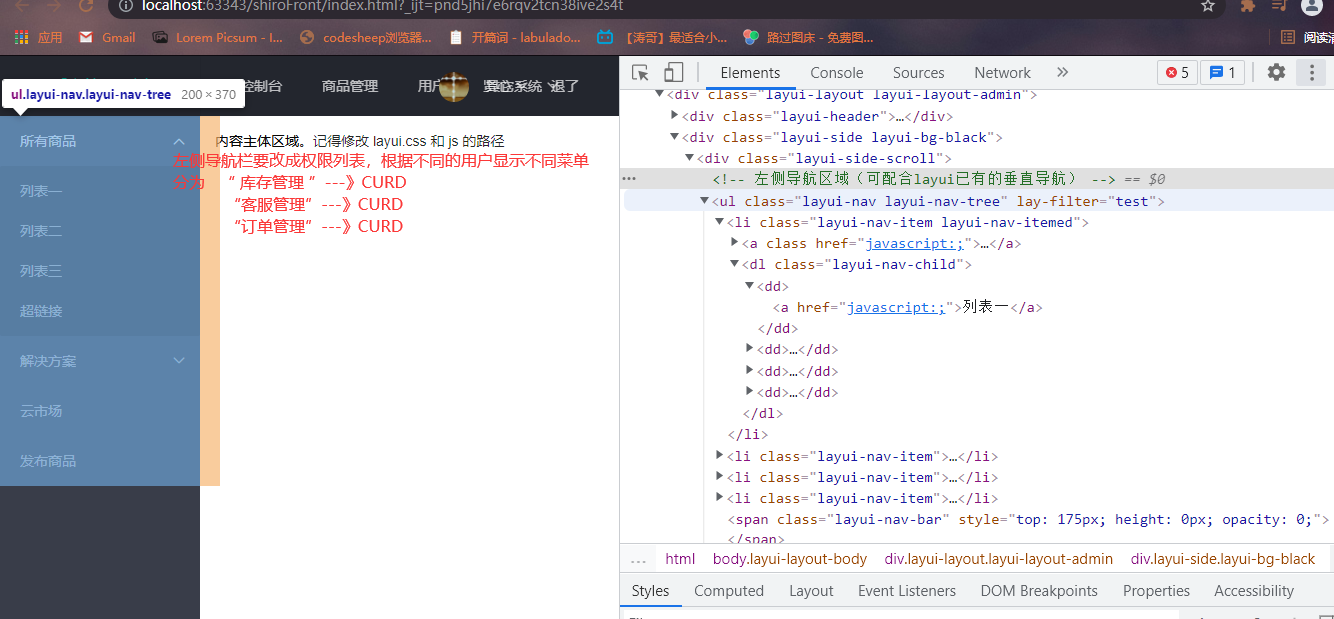Activate the inspect element picker icon
Screen dimensions: 1334x619
click(x=641, y=72)
